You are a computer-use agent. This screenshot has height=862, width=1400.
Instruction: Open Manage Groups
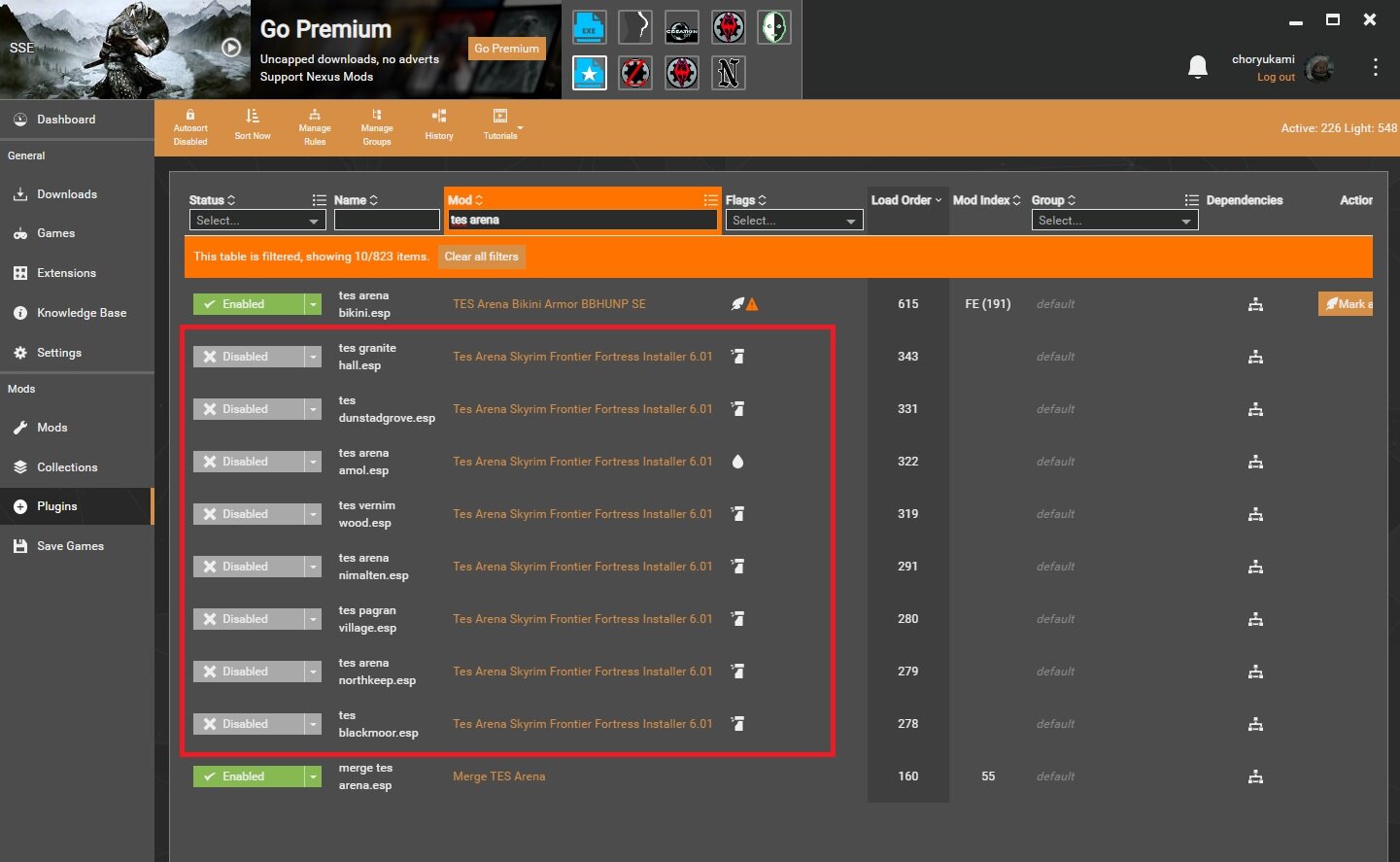click(377, 127)
